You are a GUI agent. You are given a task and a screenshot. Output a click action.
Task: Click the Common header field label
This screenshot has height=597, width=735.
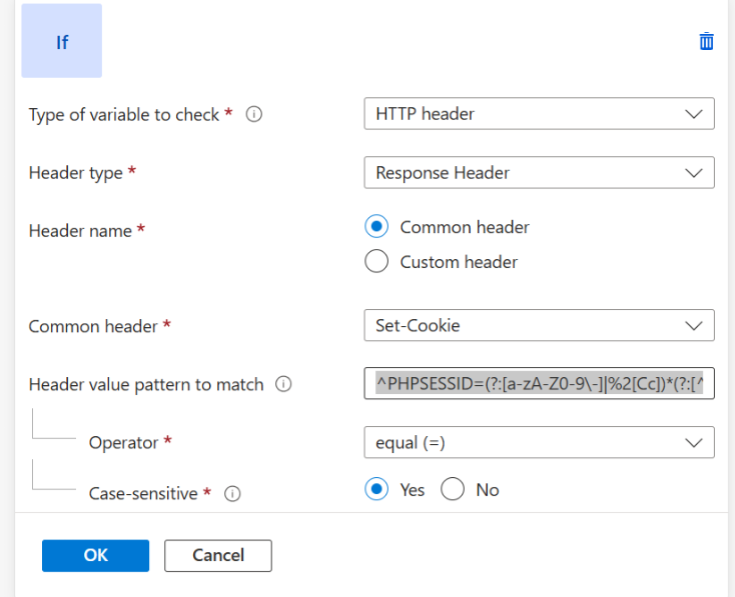tap(93, 327)
